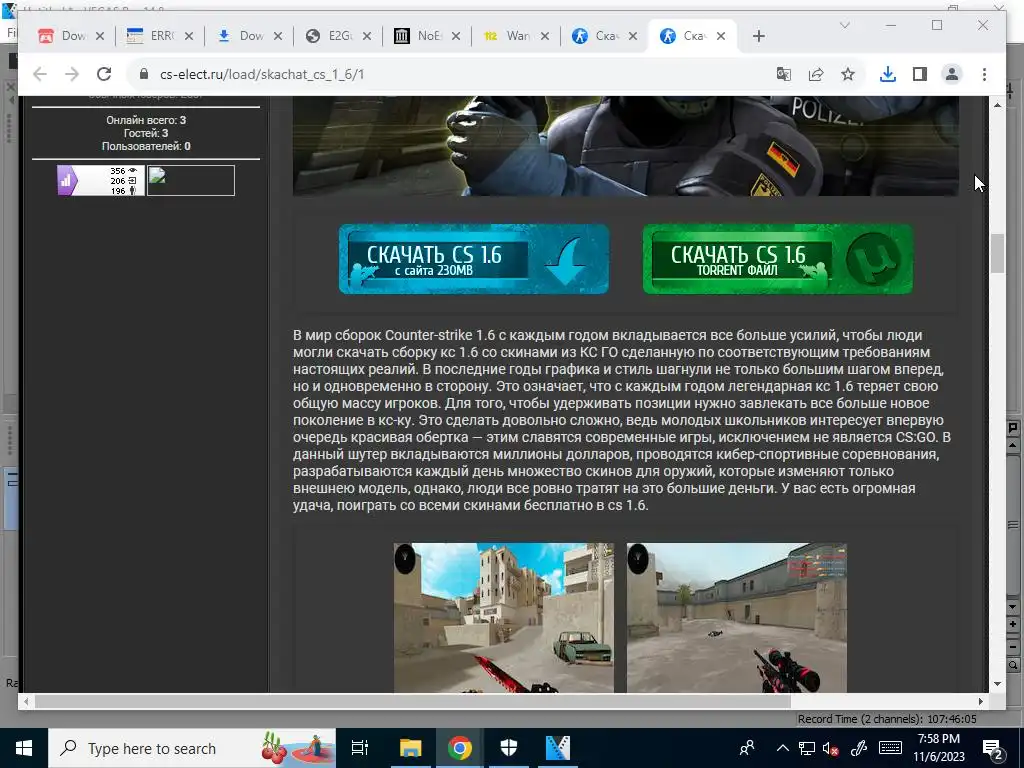Open Chrome three-dot menu
The width and height of the screenshot is (1024, 768).
pyautogui.click(x=984, y=74)
